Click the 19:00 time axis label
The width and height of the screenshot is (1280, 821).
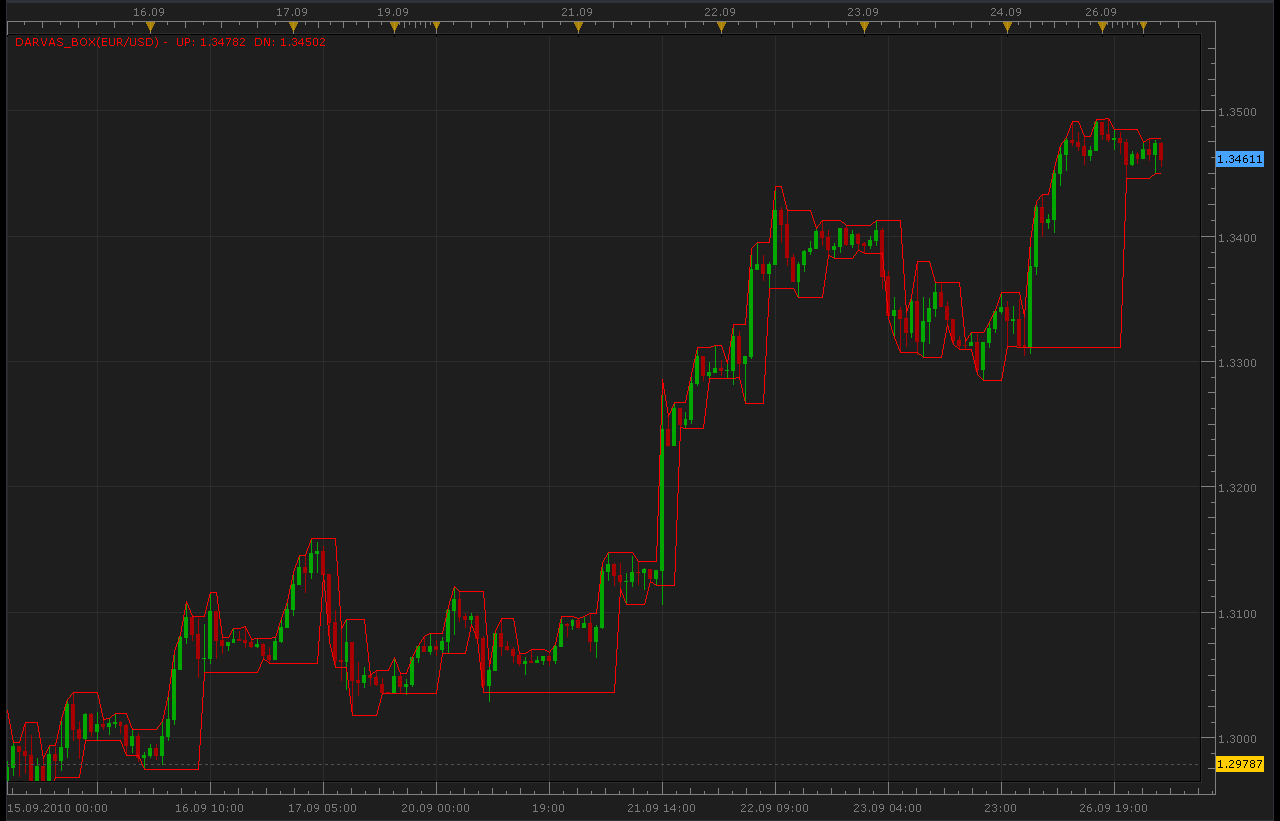(548, 808)
